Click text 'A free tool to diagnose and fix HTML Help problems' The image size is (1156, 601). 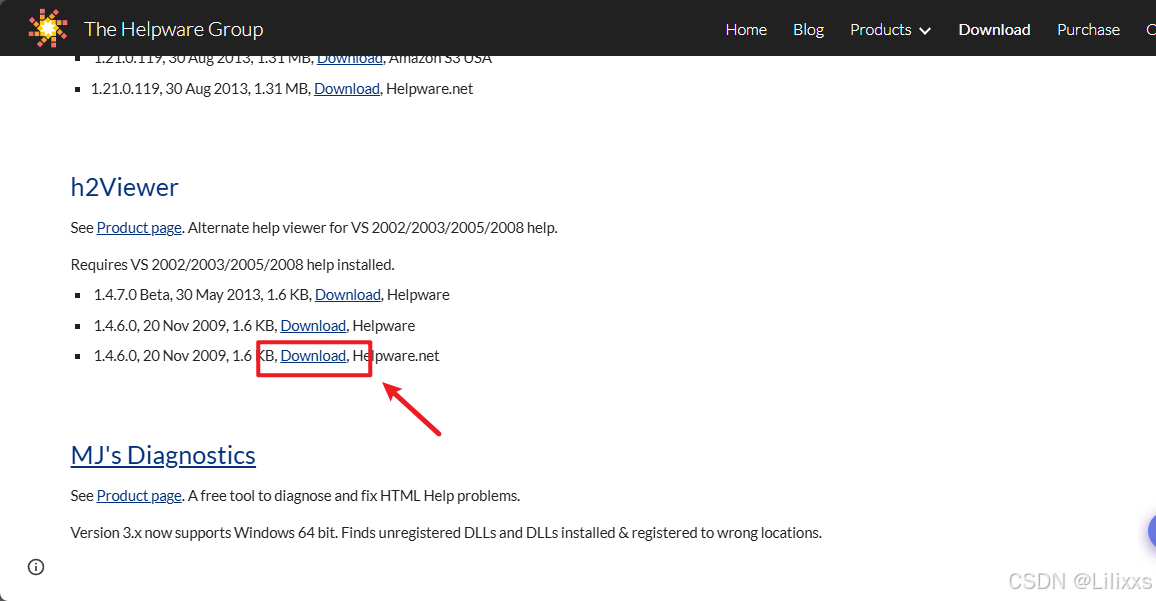click(x=352, y=496)
